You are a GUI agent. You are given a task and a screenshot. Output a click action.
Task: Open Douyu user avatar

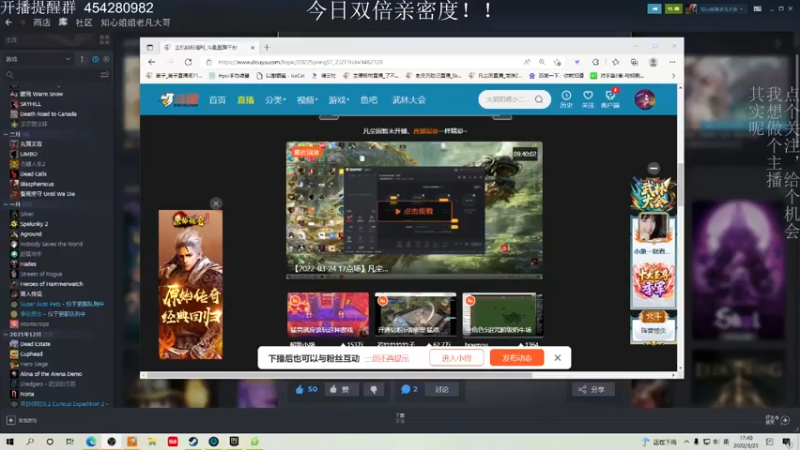(645, 99)
